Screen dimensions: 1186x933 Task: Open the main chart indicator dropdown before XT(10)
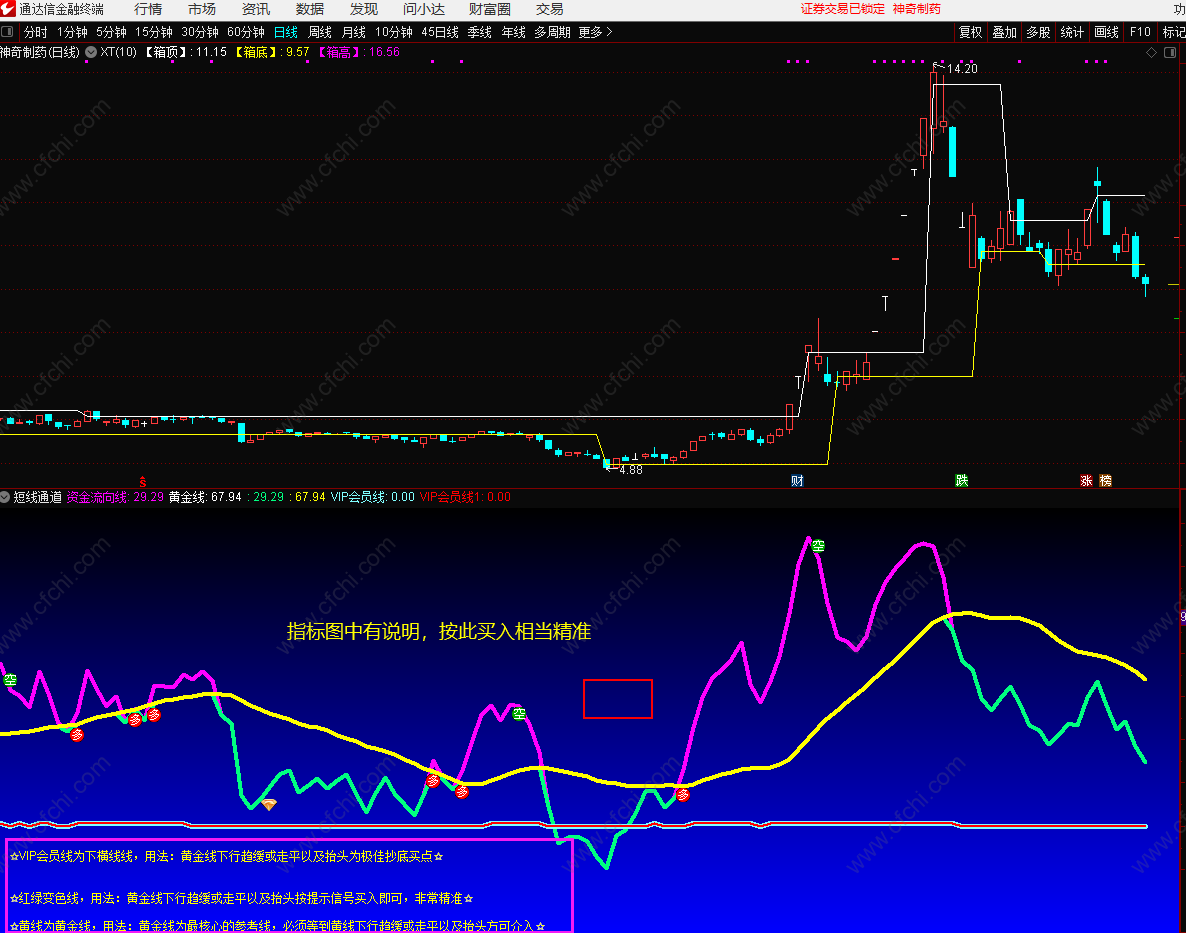click(91, 52)
